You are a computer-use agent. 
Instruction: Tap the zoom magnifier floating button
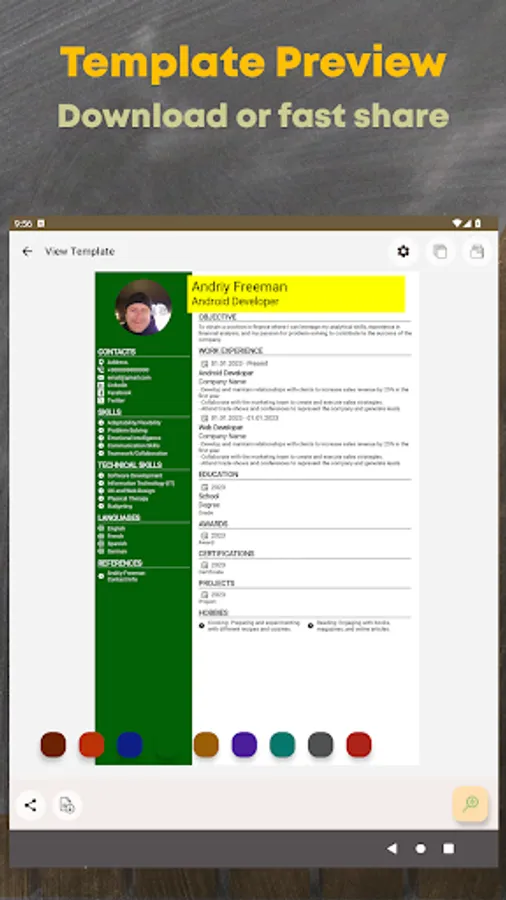pos(470,804)
